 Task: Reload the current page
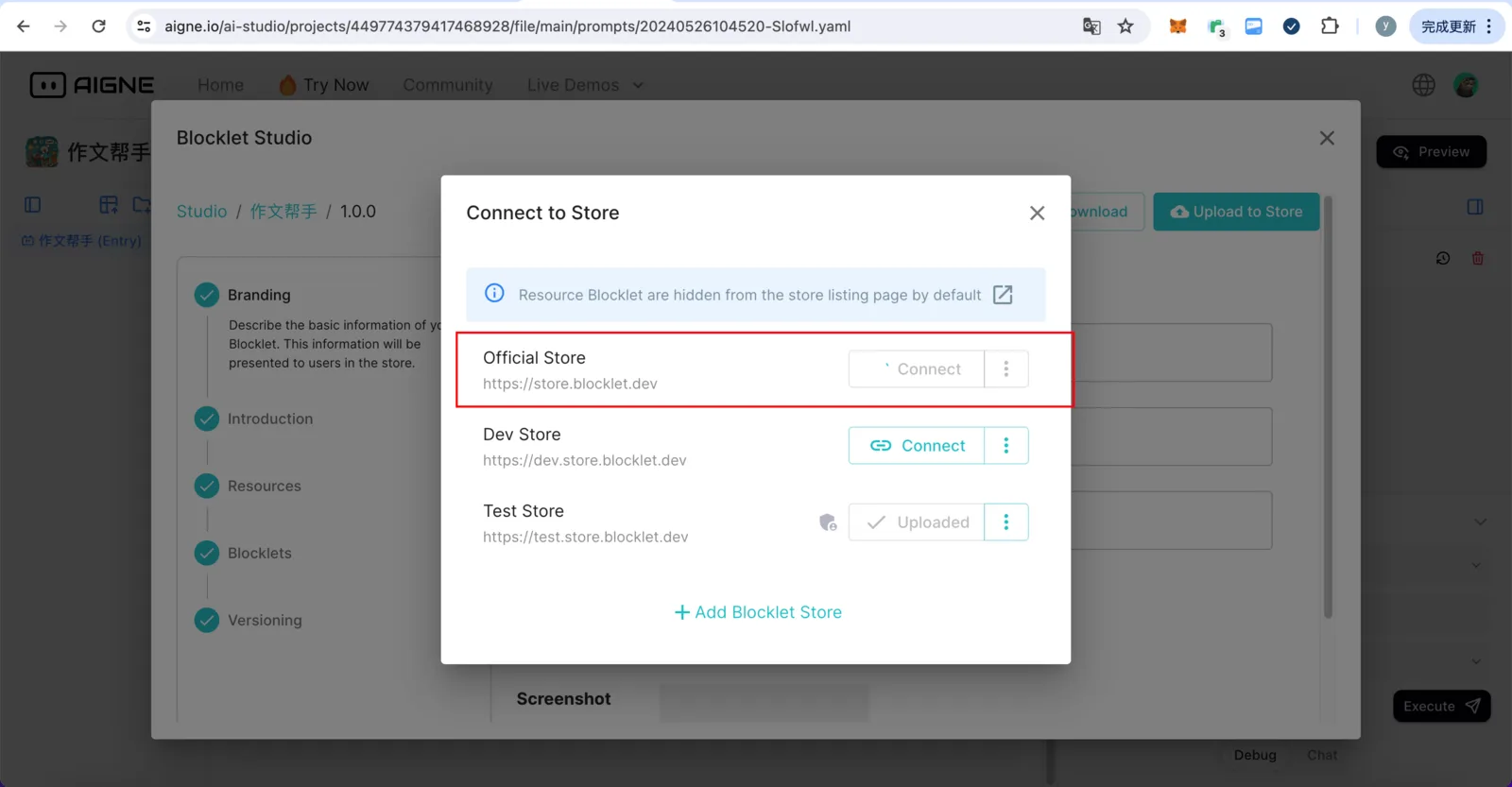98,26
